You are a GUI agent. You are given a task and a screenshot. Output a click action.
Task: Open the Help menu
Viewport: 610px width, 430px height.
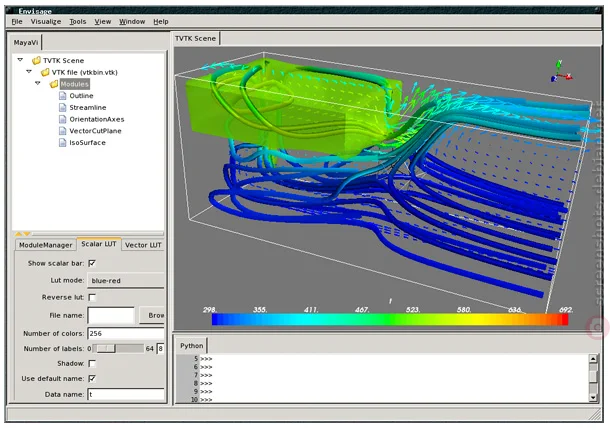(161, 22)
